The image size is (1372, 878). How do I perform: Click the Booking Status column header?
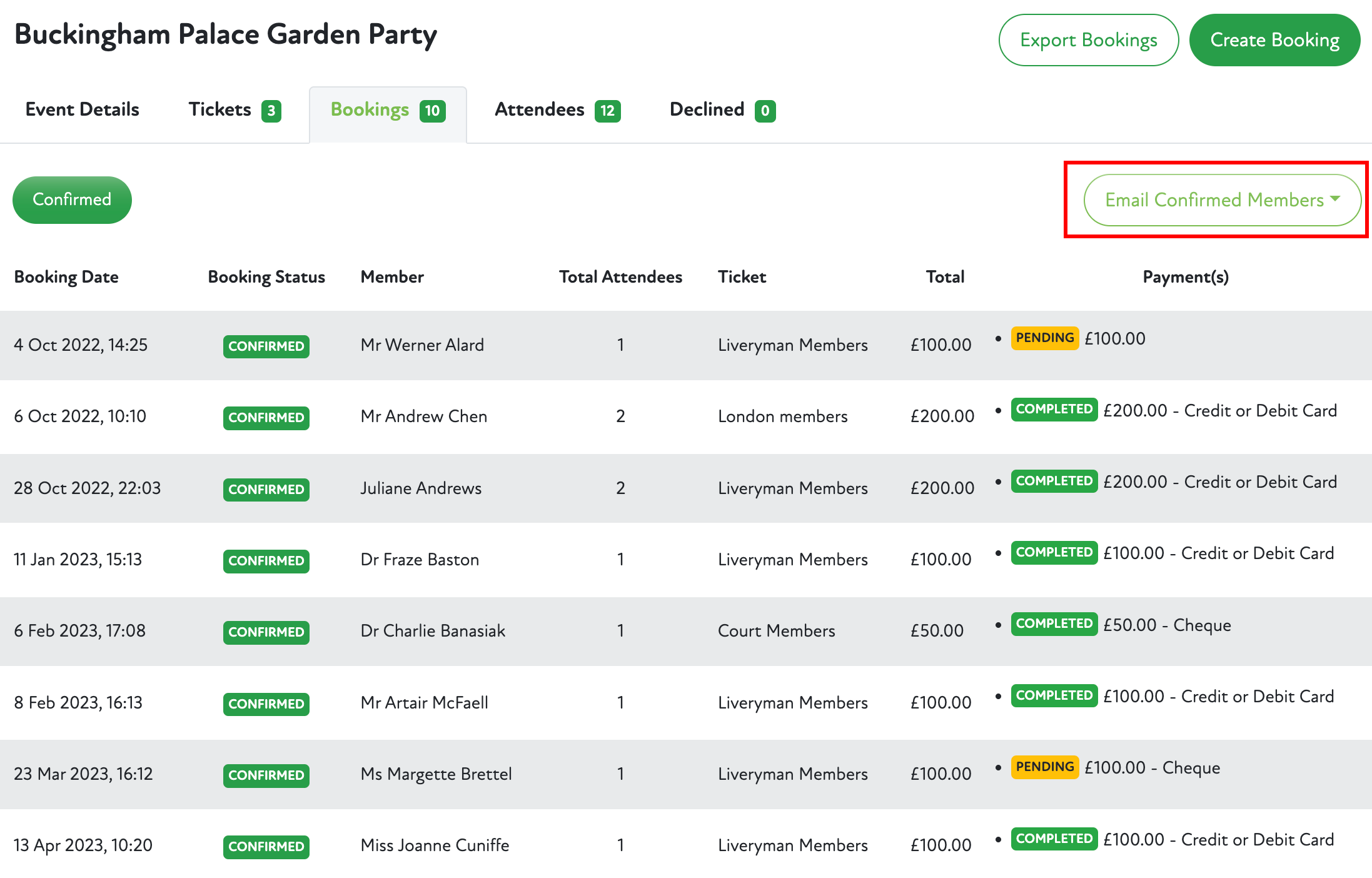(x=266, y=277)
